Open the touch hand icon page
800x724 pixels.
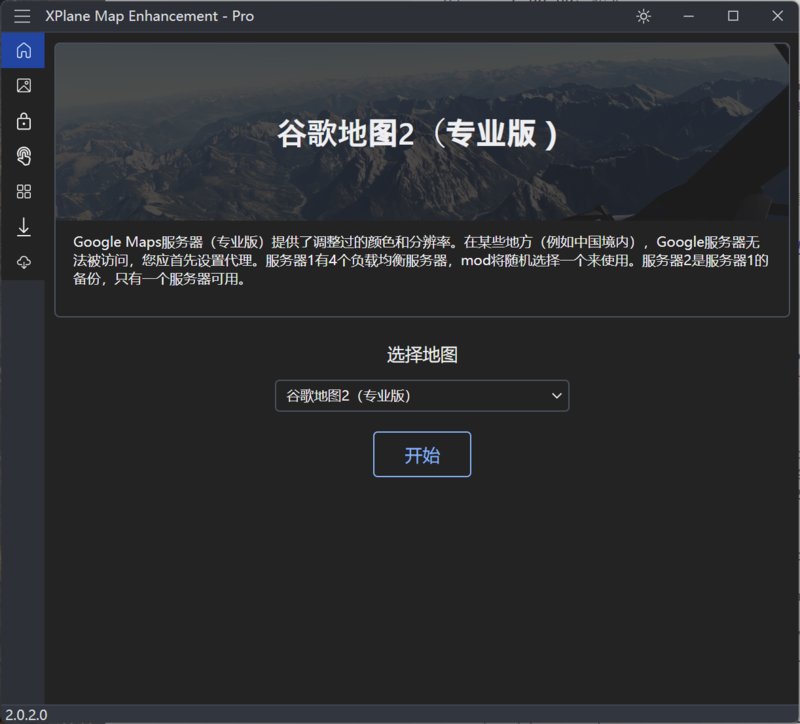click(x=23, y=157)
